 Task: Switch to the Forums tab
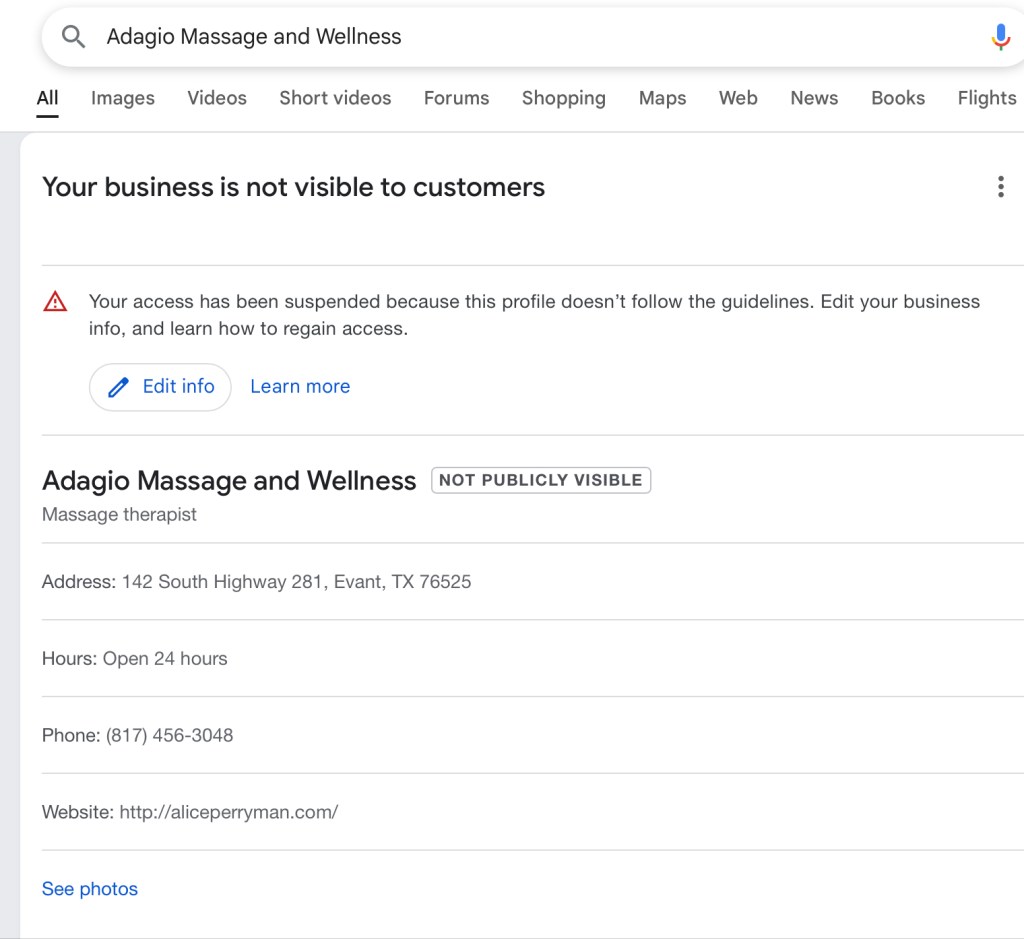pyautogui.click(x=456, y=98)
